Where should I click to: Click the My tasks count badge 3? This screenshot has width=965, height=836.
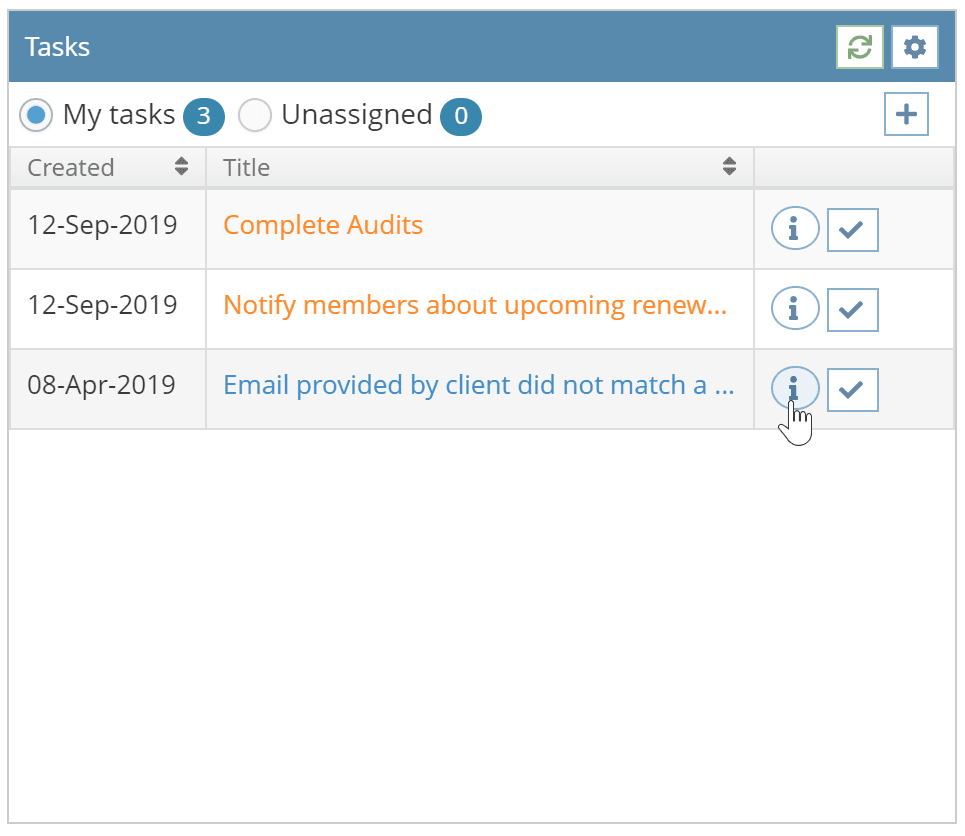point(204,116)
